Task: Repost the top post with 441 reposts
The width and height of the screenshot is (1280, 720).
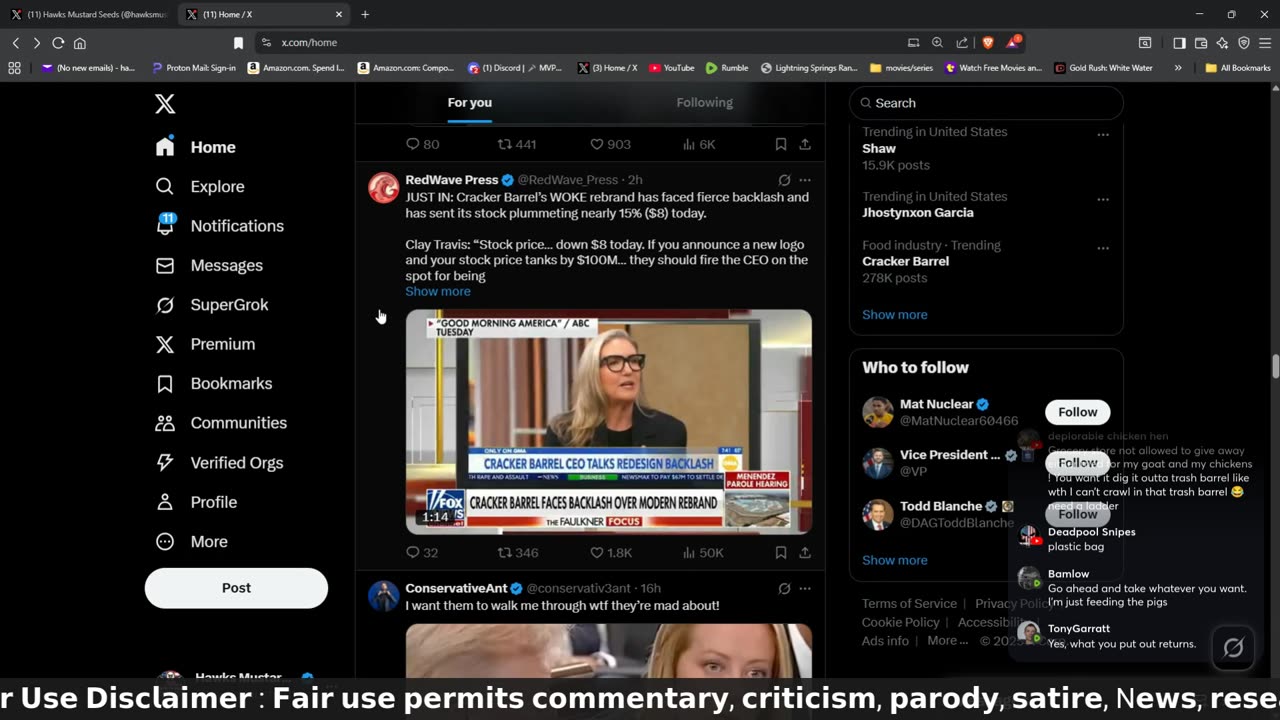Action: click(x=518, y=144)
